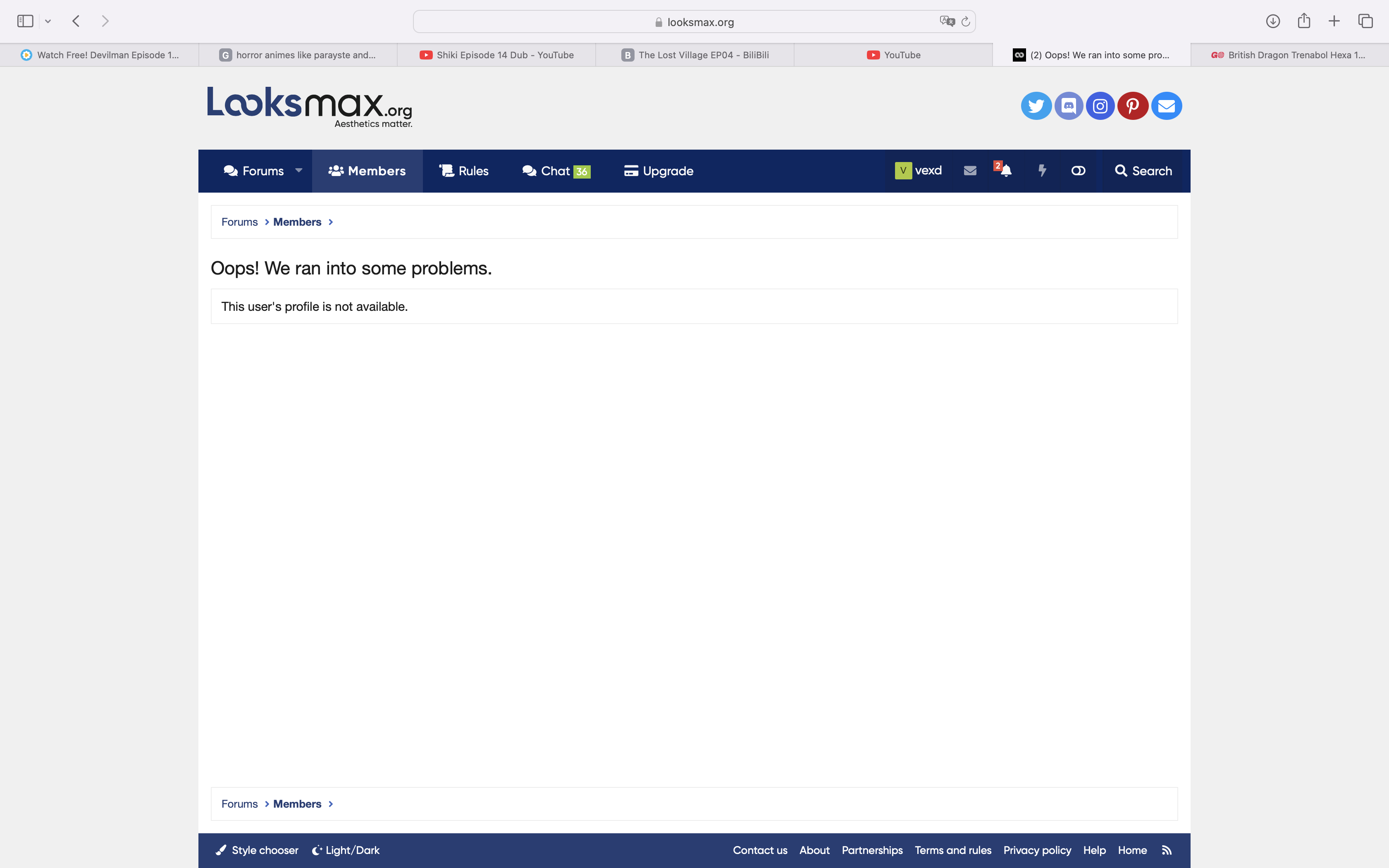Open the Style chooser link
Viewport: 1389px width, 868px height.
click(257, 850)
